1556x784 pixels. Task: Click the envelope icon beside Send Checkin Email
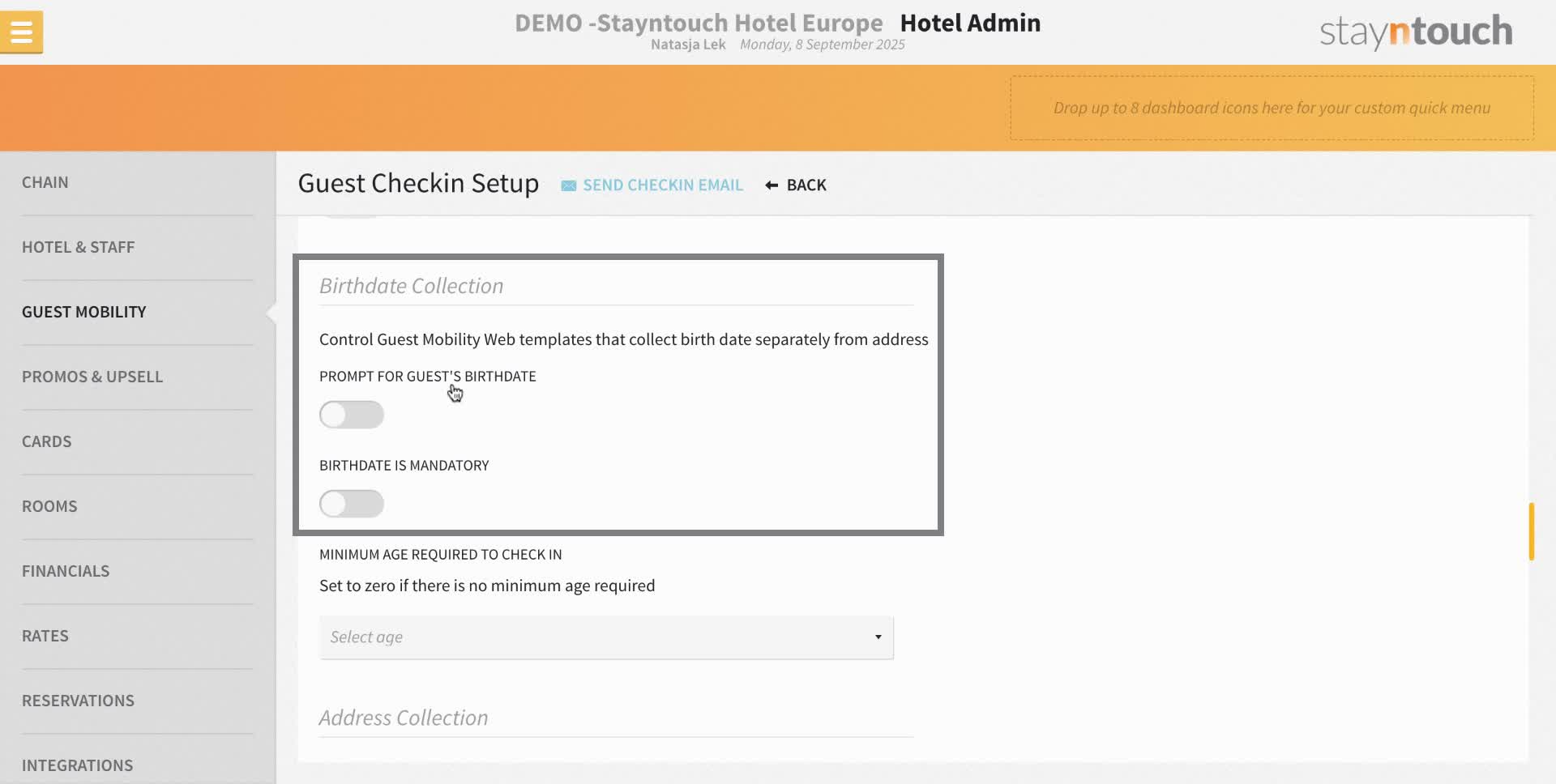coord(568,185)
